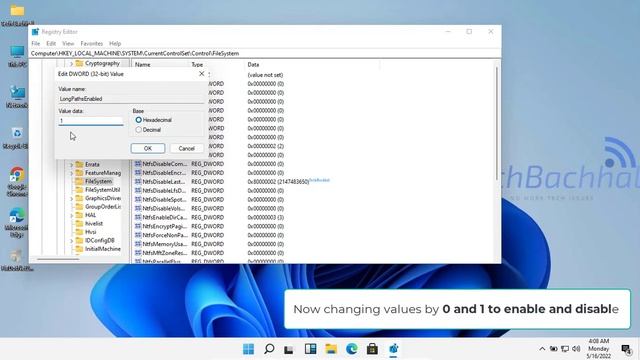This screenshot has height=360, width=640.
Task: Expand the FeatureManagement tree key
Action: (x=71, y=173)
